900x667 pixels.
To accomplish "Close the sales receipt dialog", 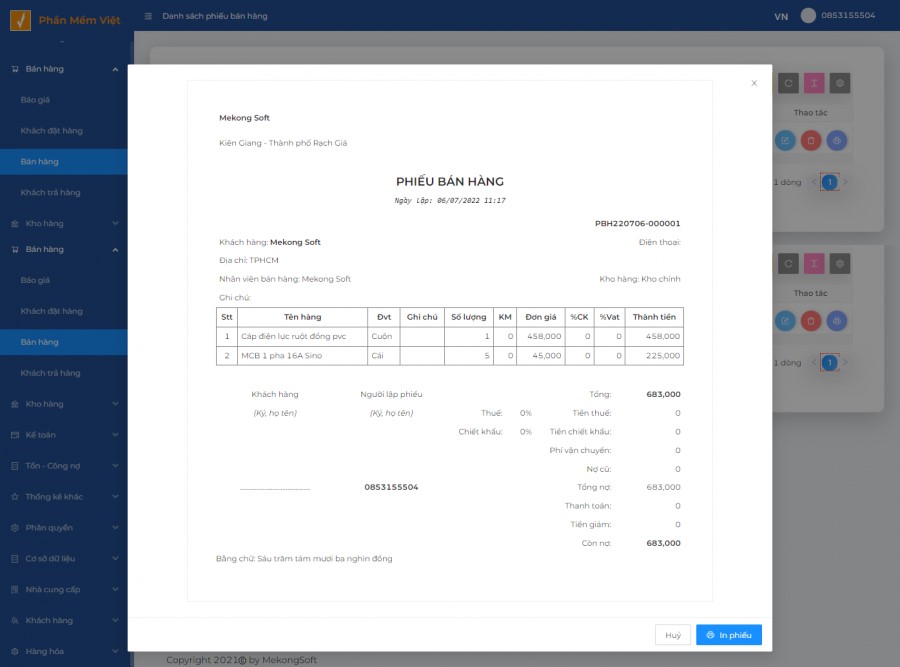I will coord(754,83).
